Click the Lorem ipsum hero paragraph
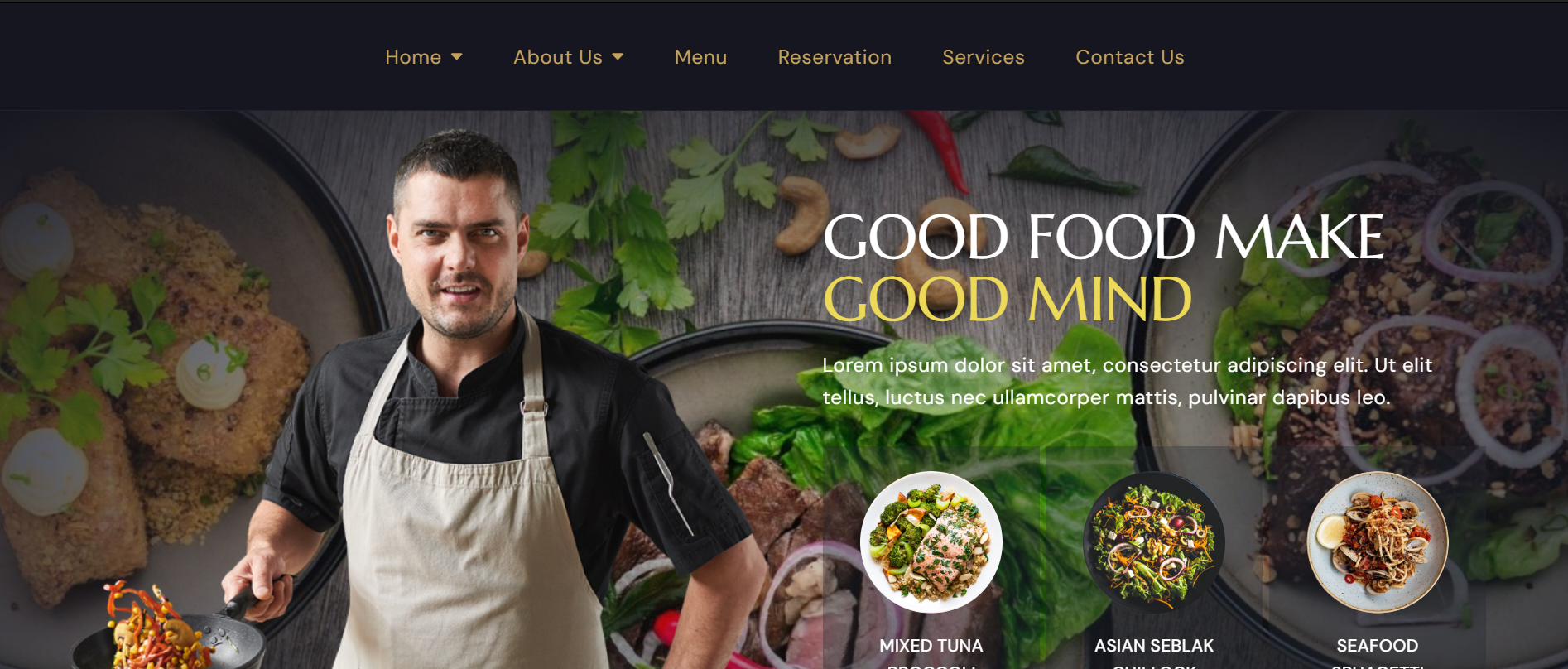 click(x=1128, y=381)
